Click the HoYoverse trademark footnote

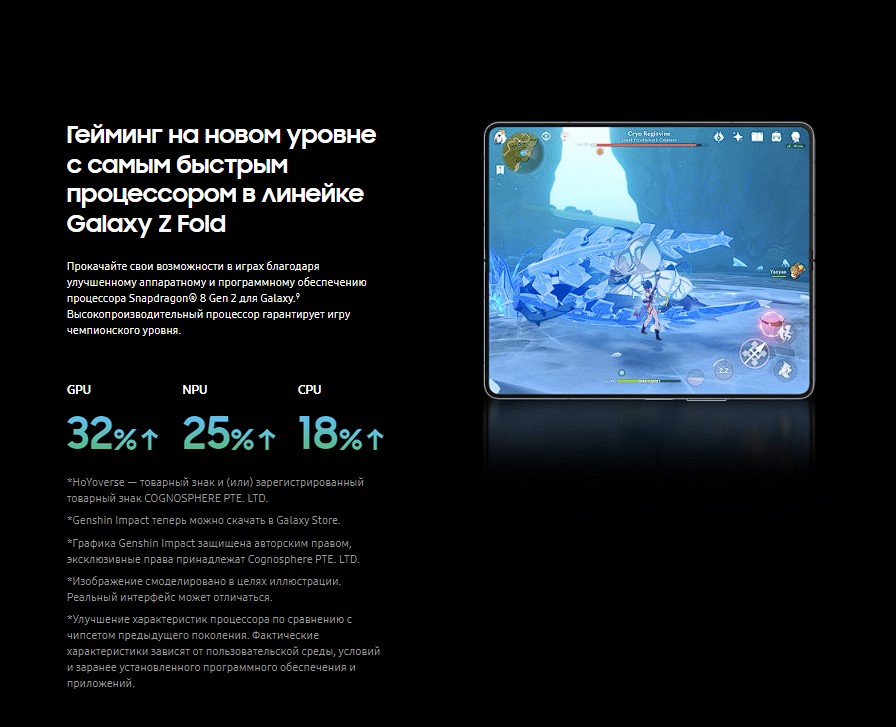click(215, 490)
